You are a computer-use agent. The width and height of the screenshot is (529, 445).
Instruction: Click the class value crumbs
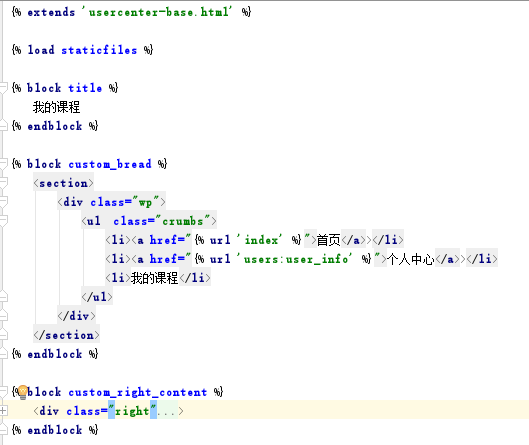pos(183,221)
